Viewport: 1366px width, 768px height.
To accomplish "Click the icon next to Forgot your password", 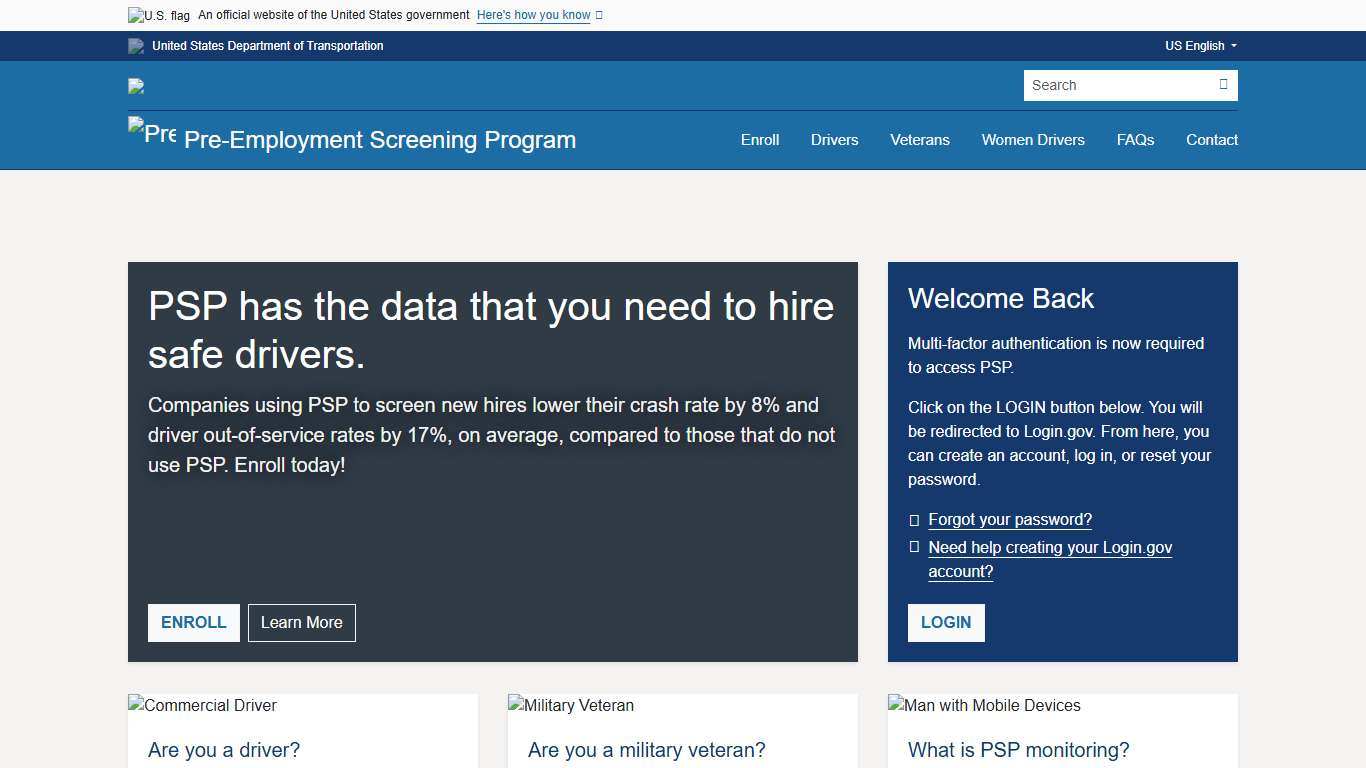I will point(913,520).
